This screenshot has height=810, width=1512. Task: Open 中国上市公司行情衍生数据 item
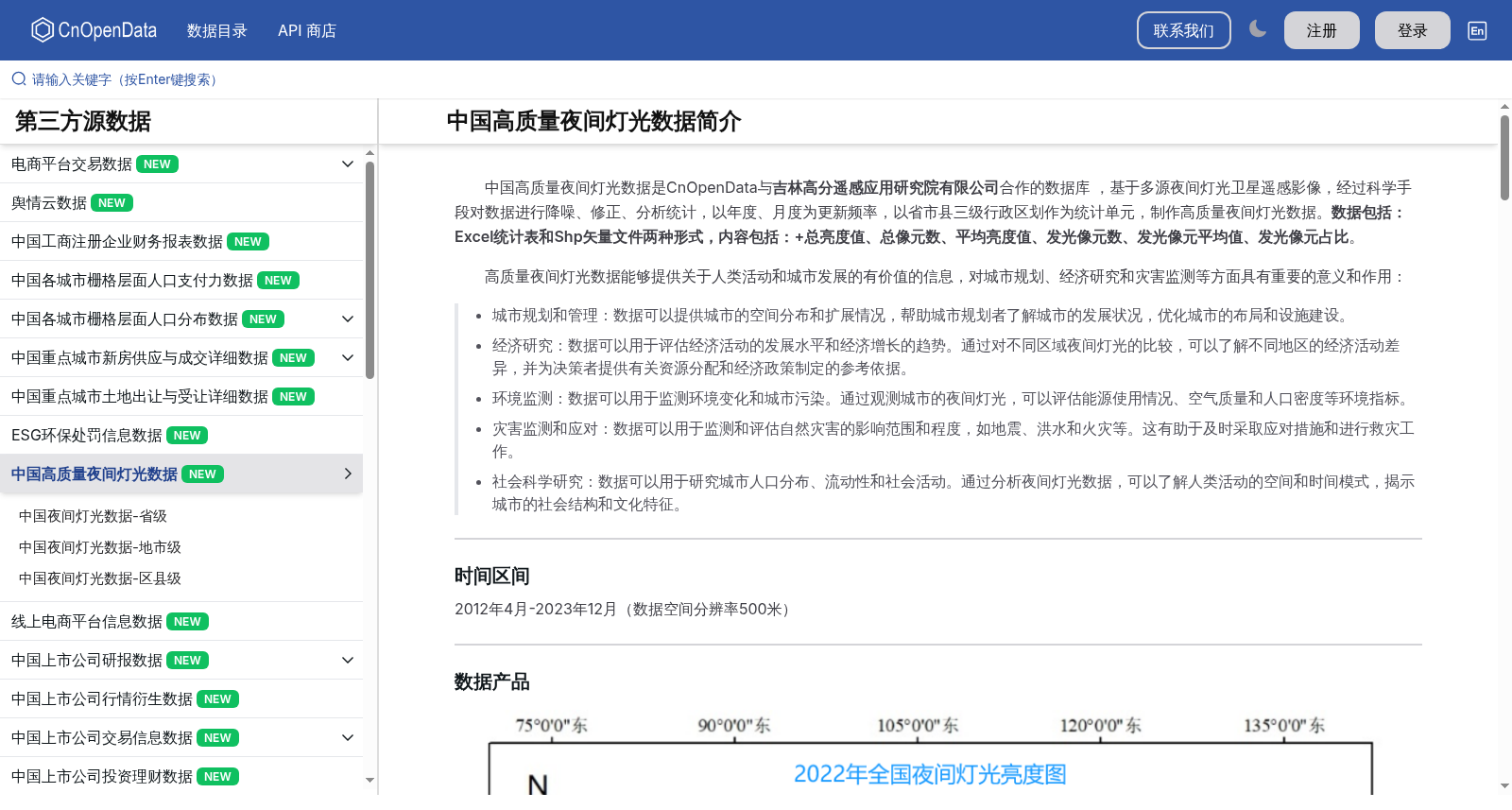coord(181,699)
